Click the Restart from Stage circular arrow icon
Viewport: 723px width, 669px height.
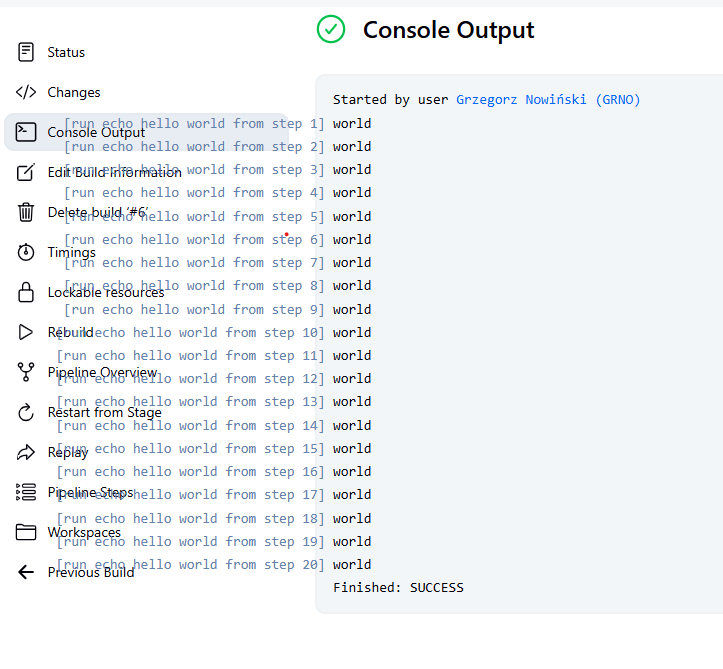pyautogui.click(x=26, y=412)
